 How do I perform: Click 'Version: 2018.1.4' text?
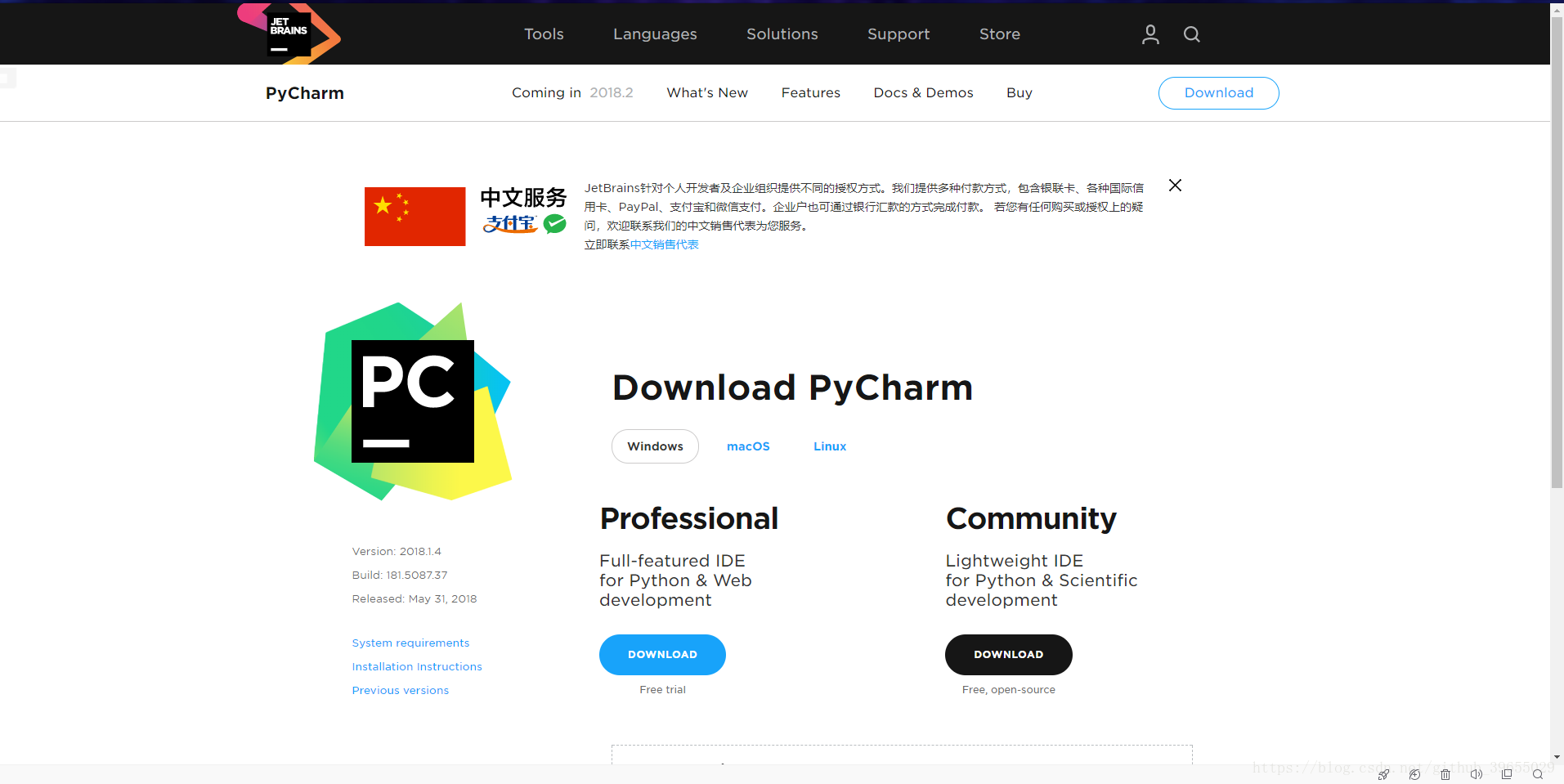point(397,552)
